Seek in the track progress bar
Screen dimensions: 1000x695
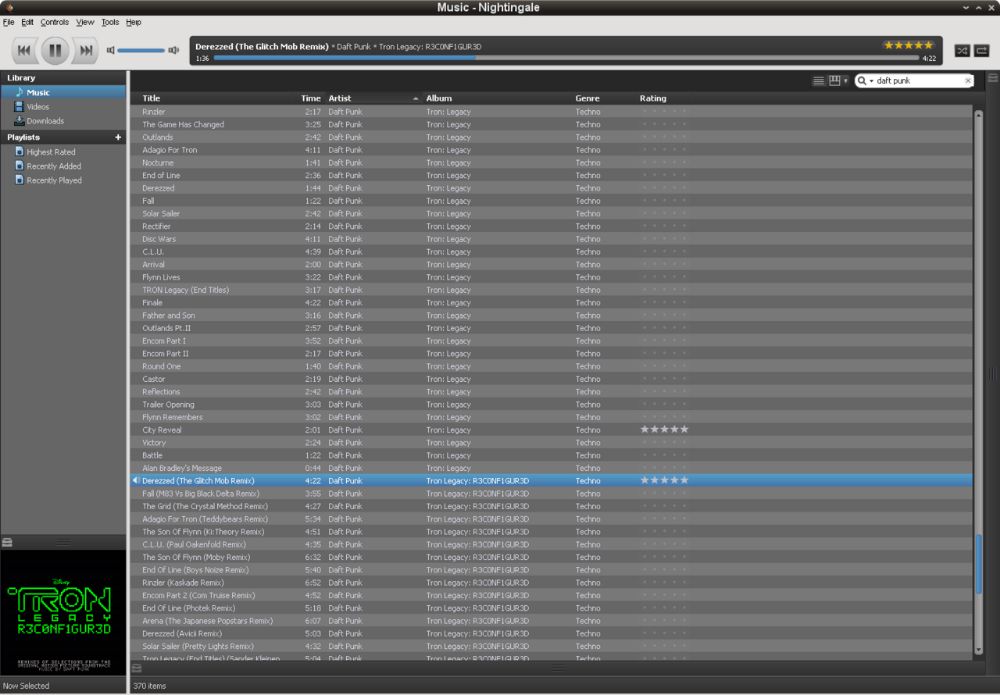coord(566,58)
